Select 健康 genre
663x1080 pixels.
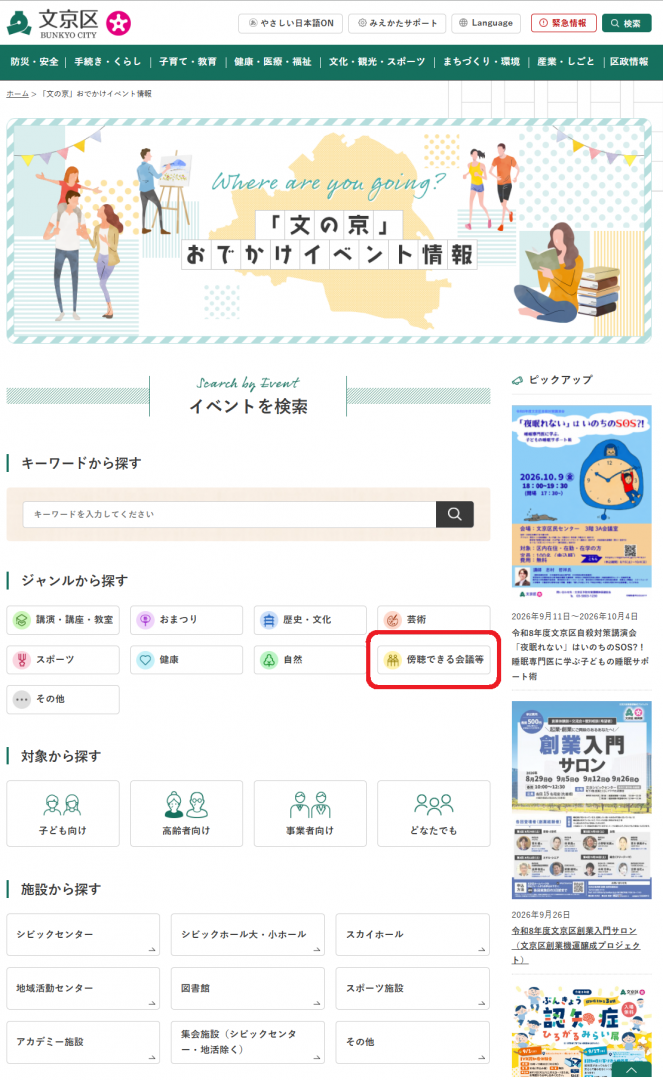[187, 660]
